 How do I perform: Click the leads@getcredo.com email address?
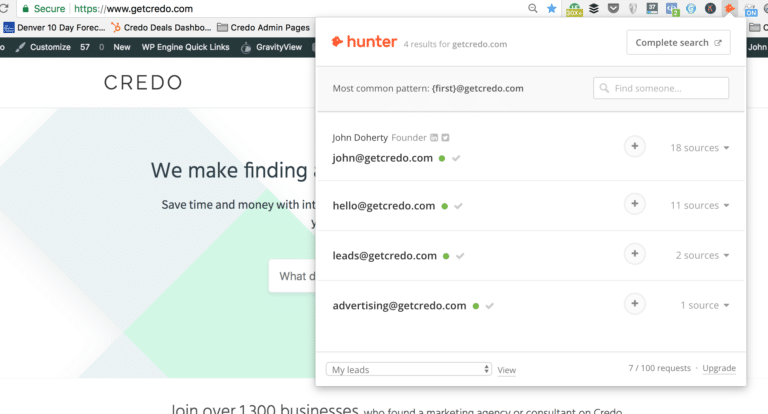(384, 256)
